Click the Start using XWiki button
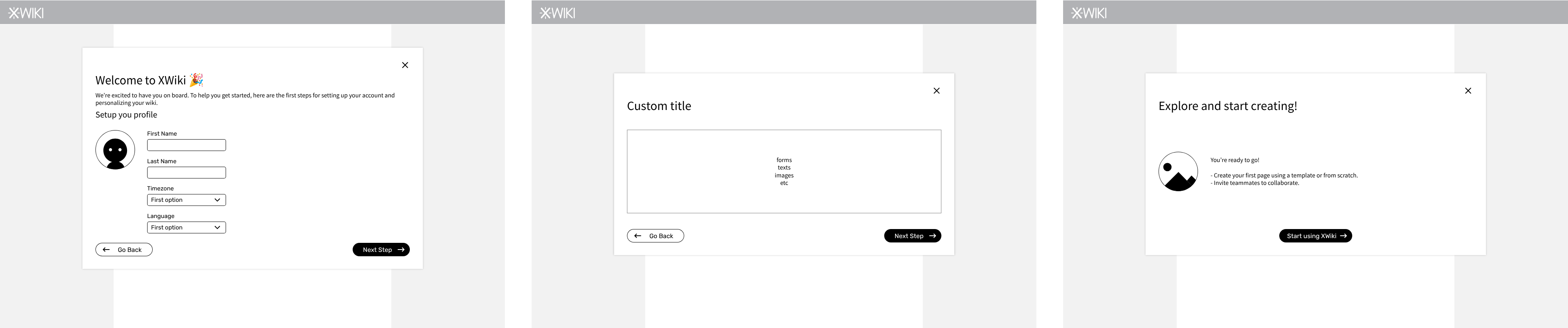 (x=1315, y=236)
